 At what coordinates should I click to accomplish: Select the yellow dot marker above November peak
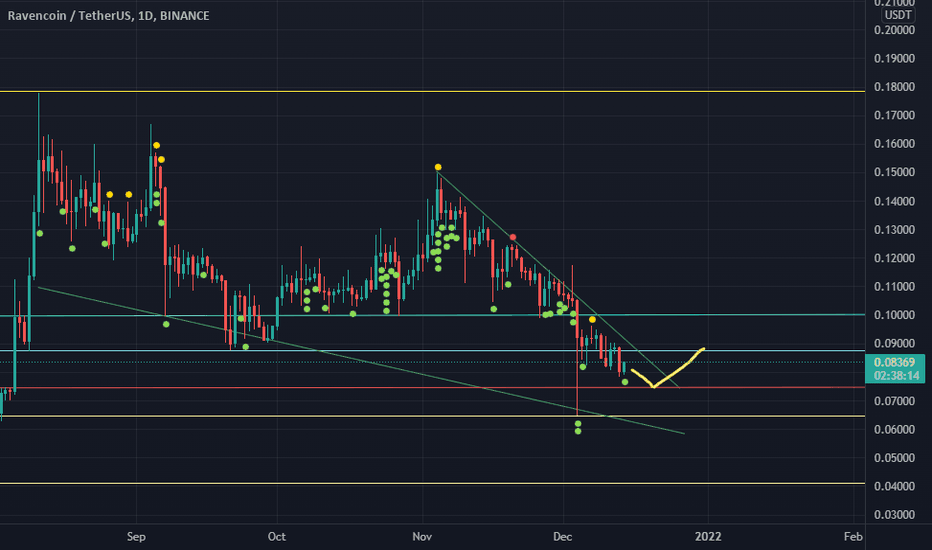click(x=438, y=167)
